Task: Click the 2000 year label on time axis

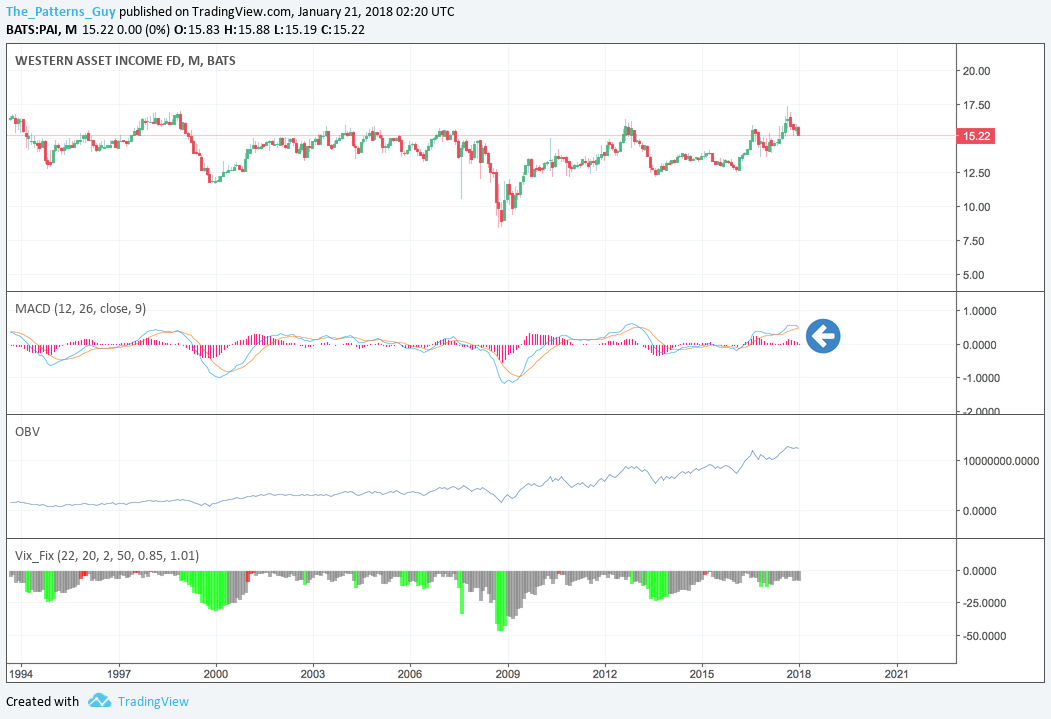Action: tap(216, 674)
